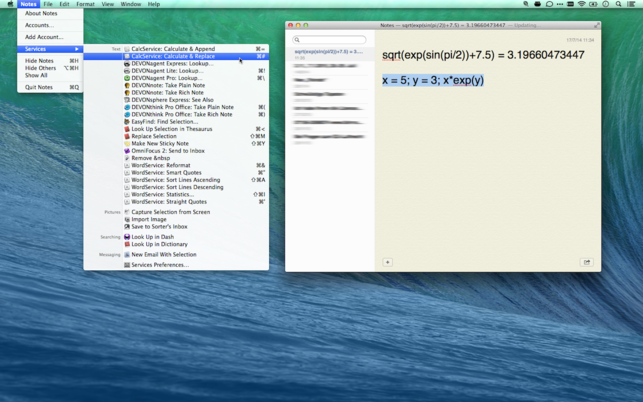Viewport: 643px width, 402px height.
Task: Click Add Account...
Action: point(44,37)
